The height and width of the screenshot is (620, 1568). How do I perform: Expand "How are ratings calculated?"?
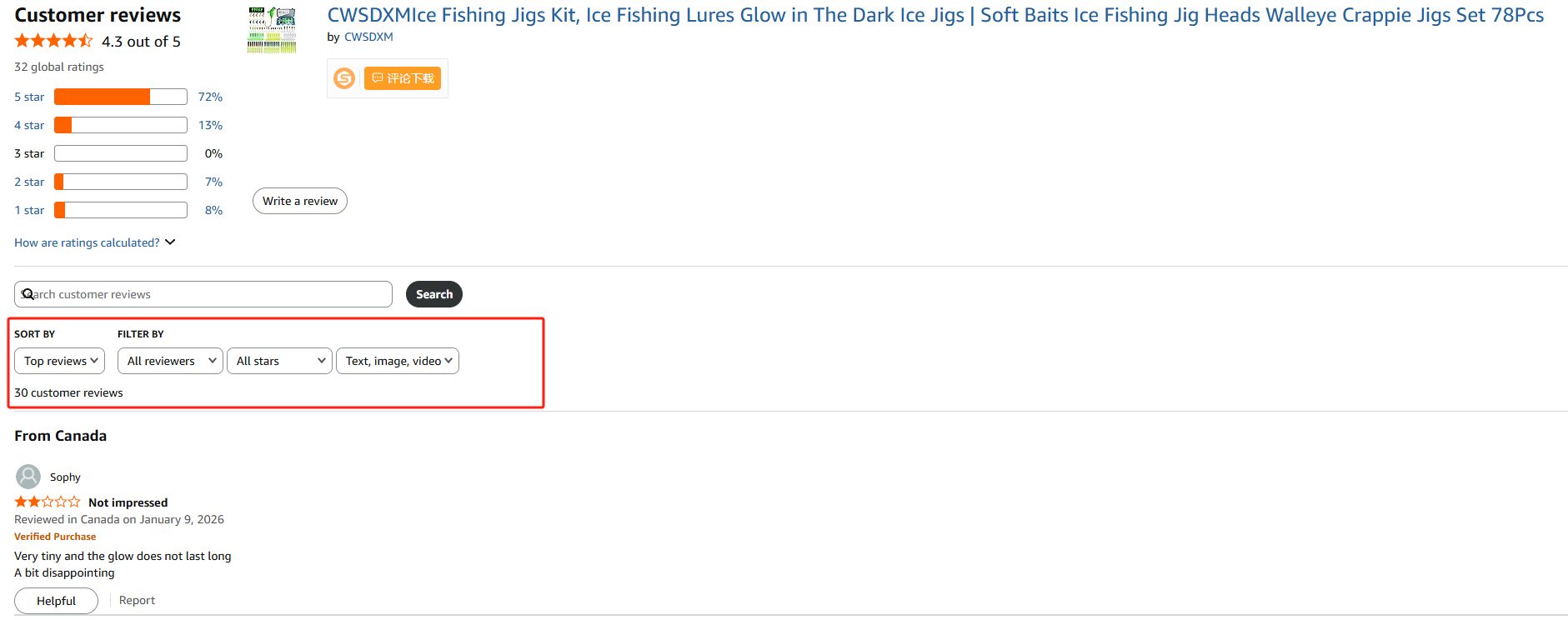(94, 242)
